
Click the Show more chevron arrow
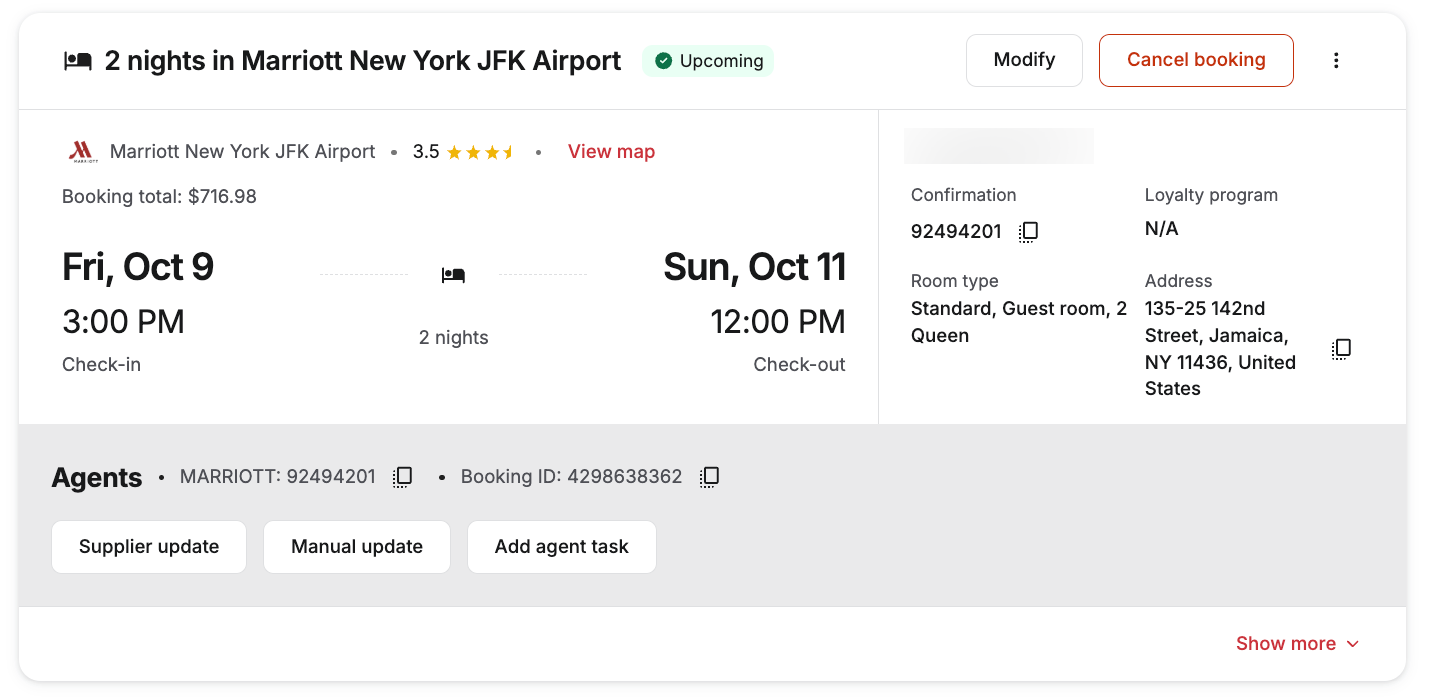pyautogui.click(x=1353, y=644)
